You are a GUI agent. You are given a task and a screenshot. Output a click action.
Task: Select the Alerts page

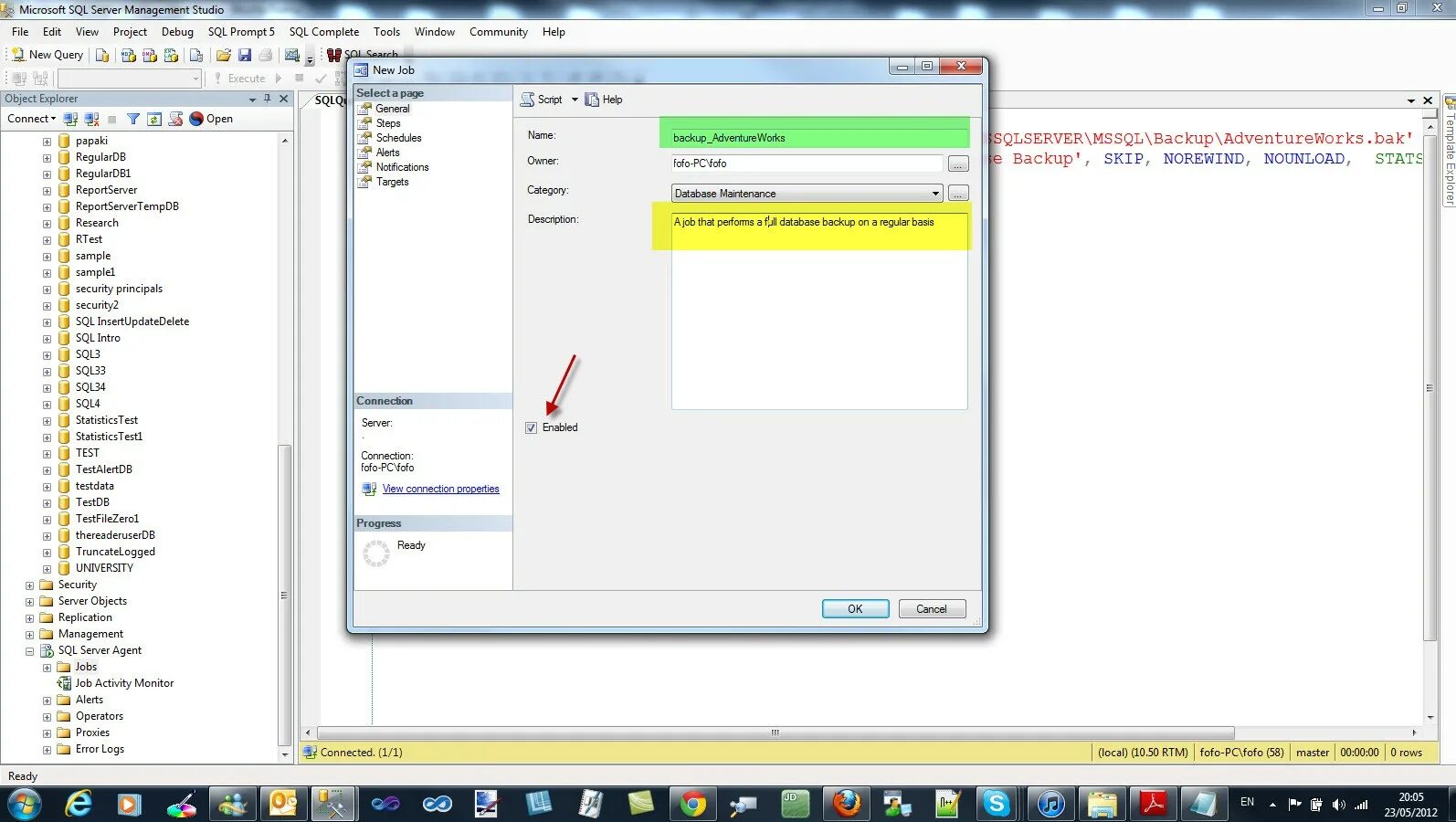387,153
